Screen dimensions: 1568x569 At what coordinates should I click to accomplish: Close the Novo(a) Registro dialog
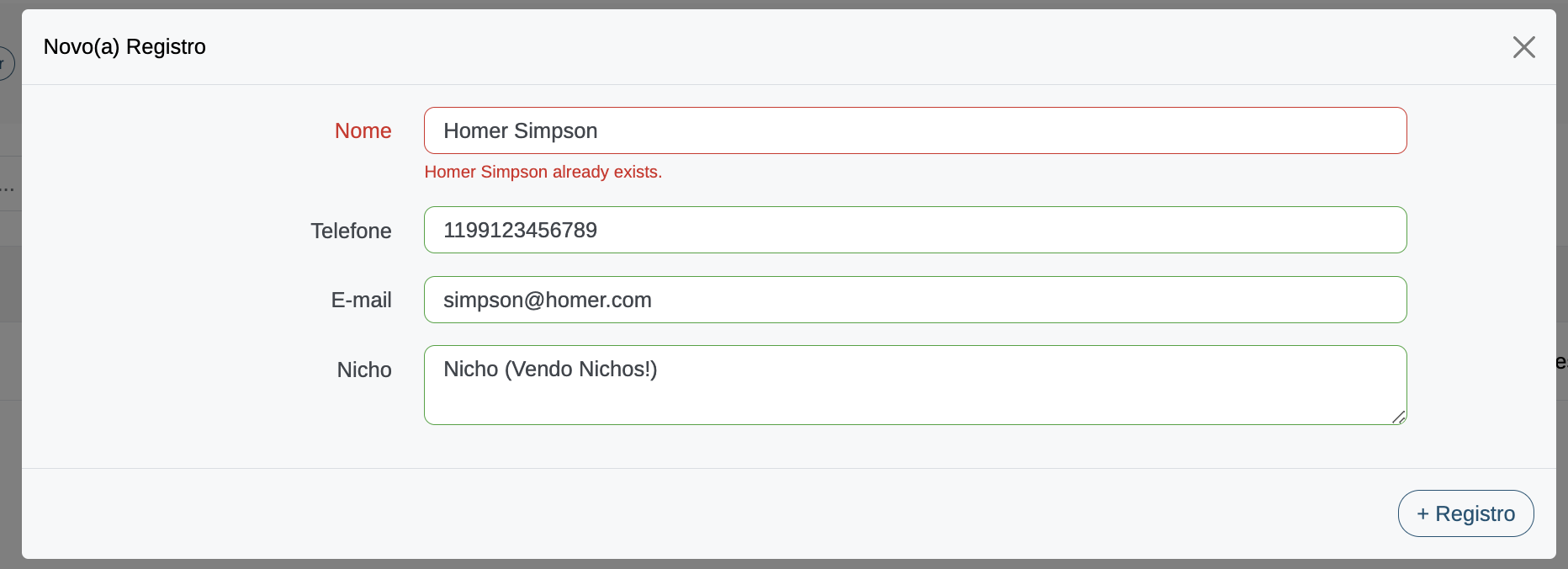(1523, 47)
